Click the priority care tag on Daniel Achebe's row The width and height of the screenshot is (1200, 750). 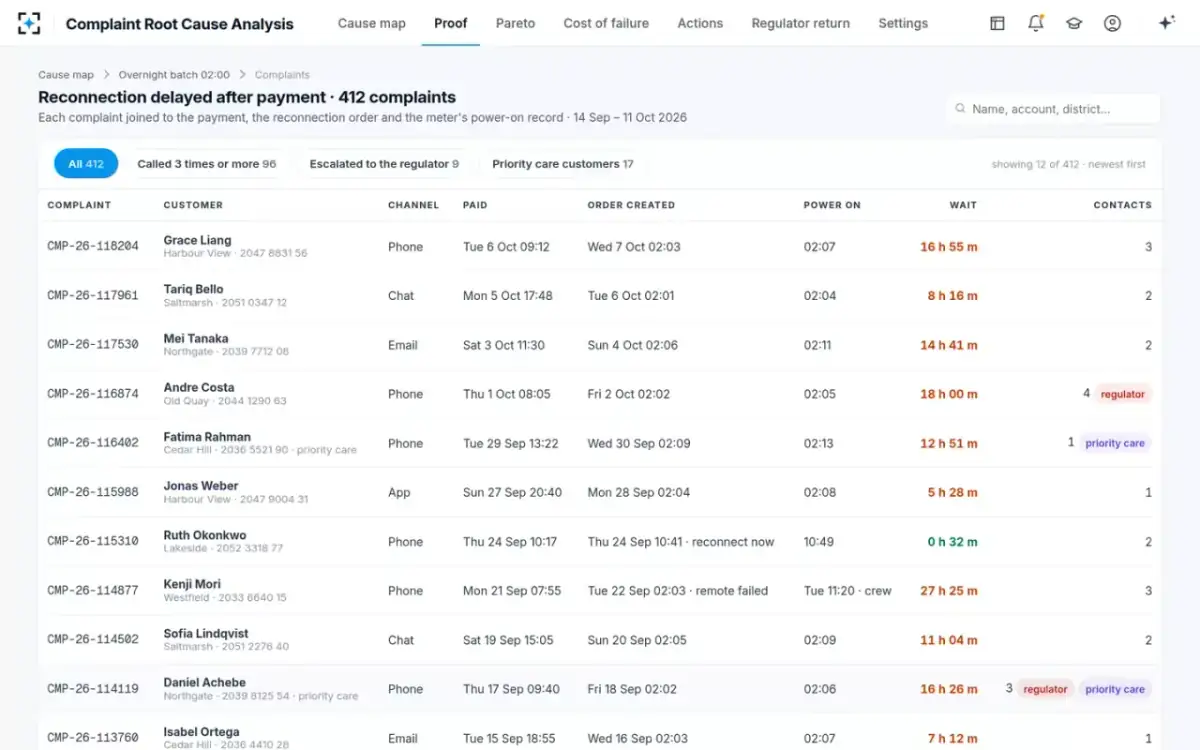[1115, 689]
